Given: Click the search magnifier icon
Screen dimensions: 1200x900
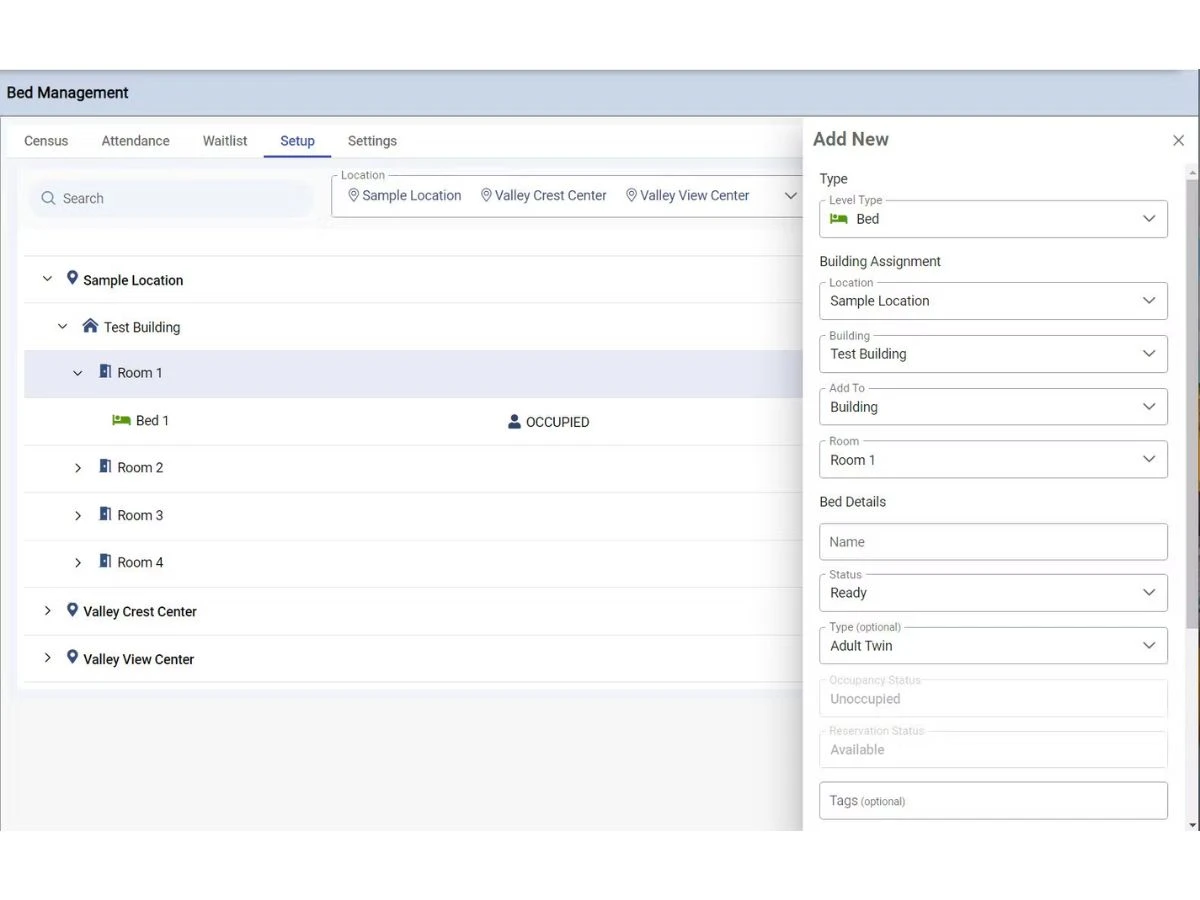Looking at the screenshot, I should point(48,198).
